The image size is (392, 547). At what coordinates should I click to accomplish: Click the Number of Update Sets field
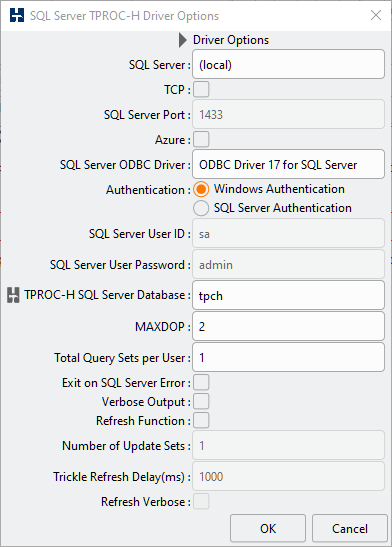288,445
